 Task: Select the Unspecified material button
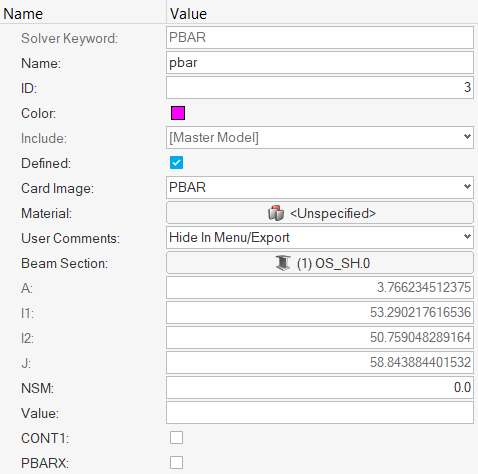pyautogui.click(x=320, y=213)
